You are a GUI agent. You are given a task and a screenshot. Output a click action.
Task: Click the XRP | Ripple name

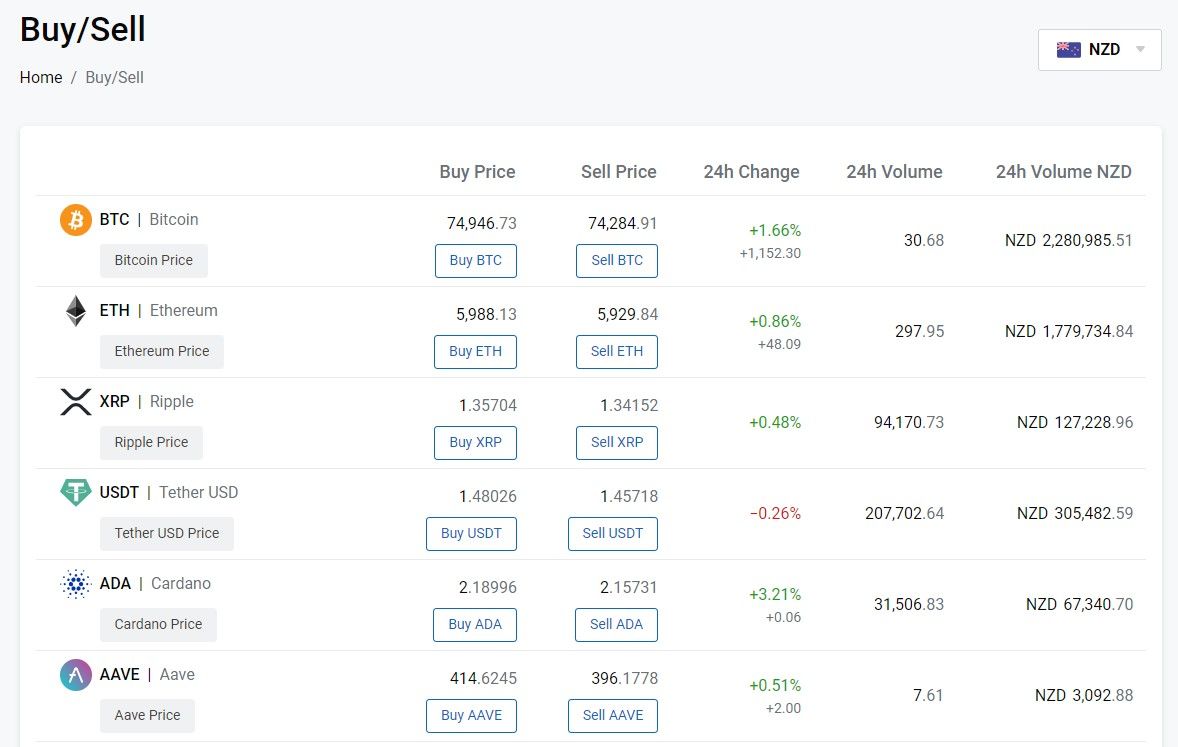pos(146,401)
